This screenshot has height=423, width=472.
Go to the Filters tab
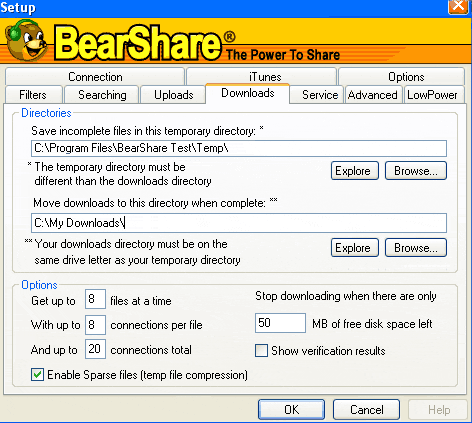pos(33,95)
